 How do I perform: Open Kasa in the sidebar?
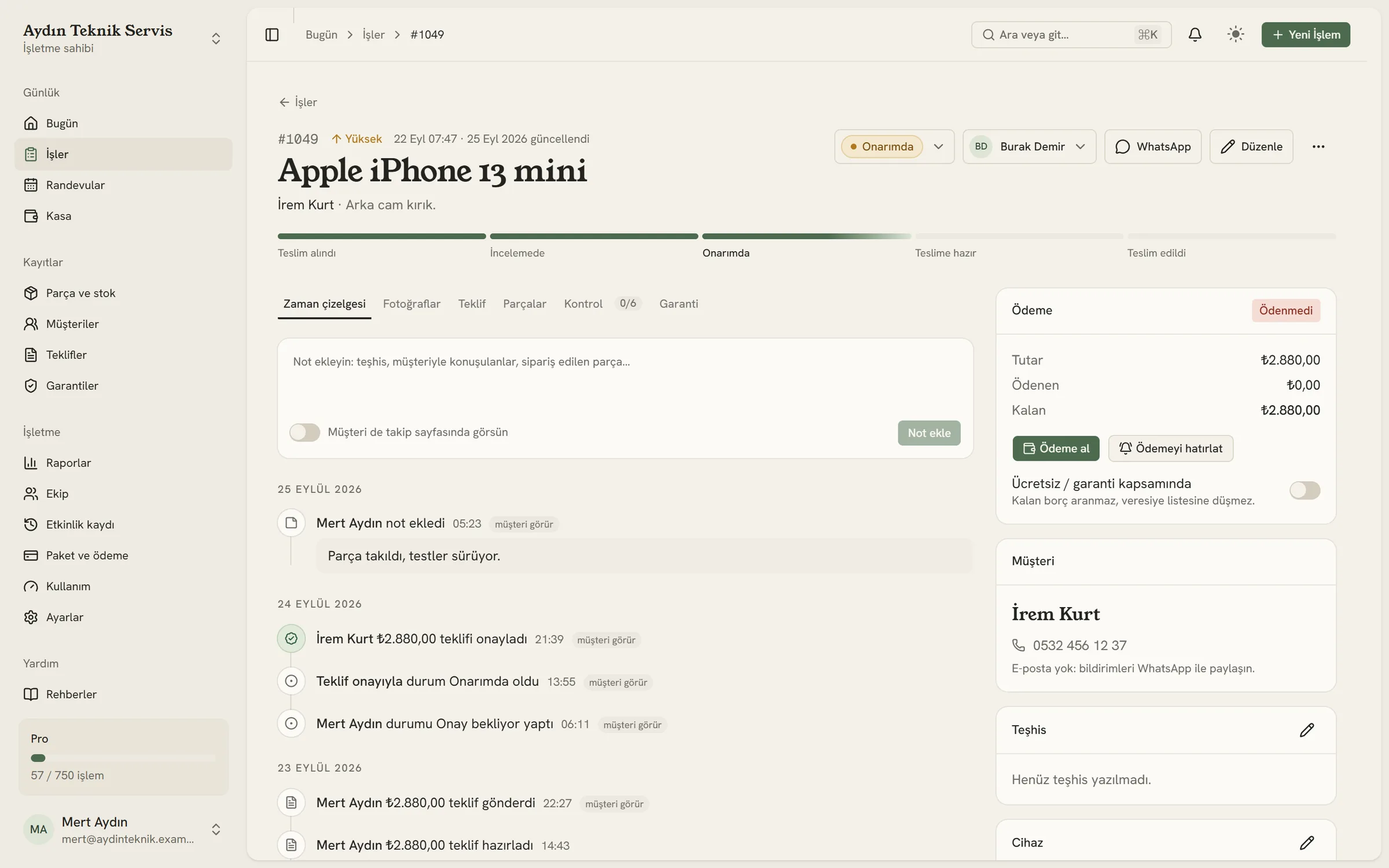(123, 216)
